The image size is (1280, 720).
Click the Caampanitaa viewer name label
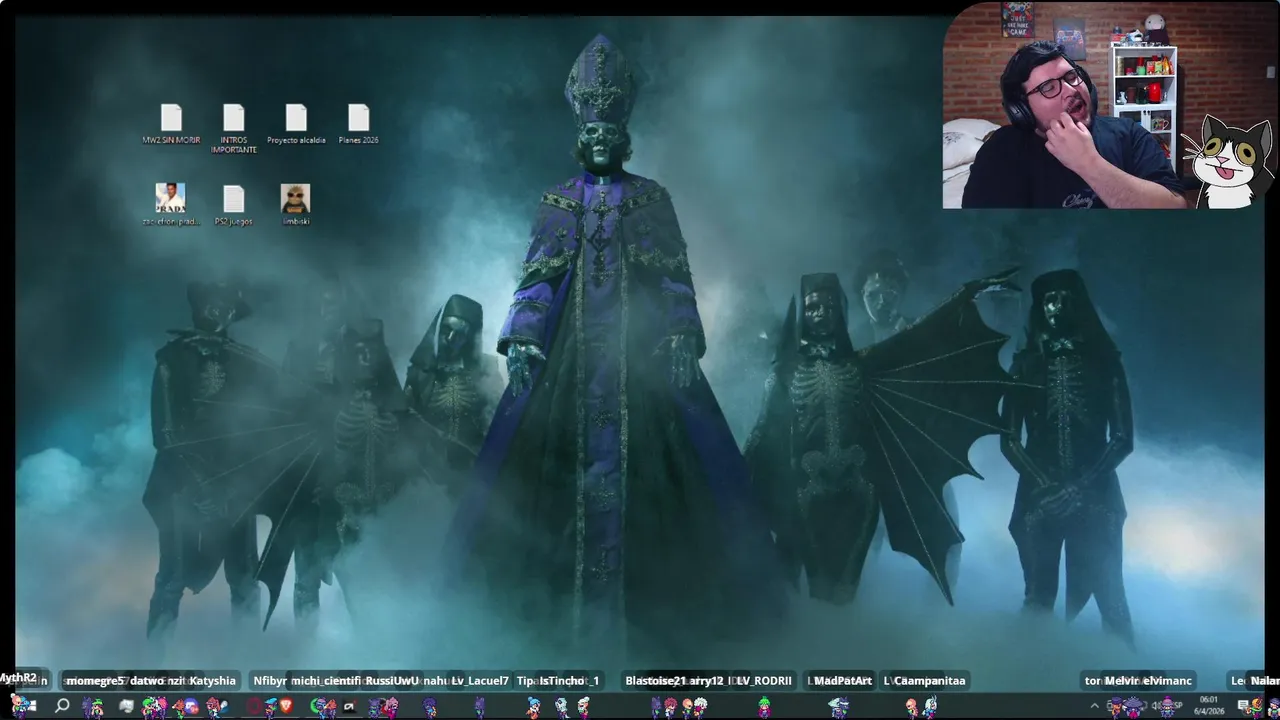(x=930, y=681)
